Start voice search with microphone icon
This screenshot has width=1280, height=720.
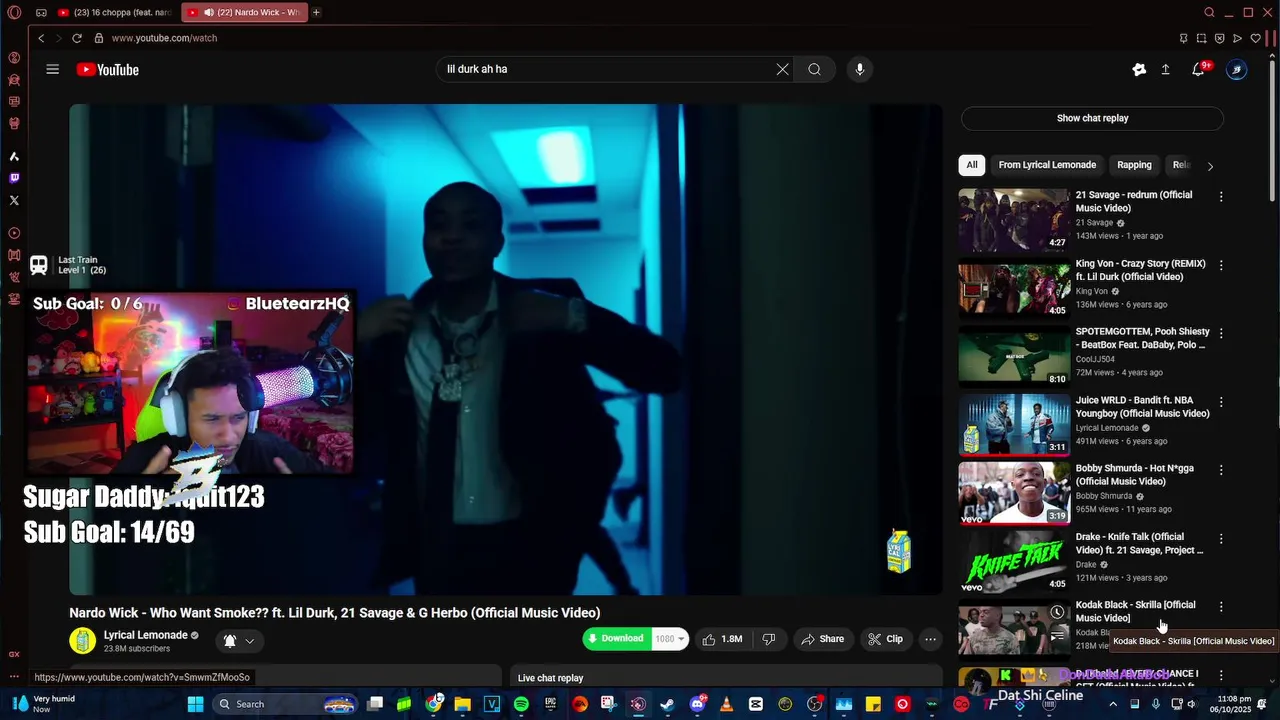coord(859,69)
